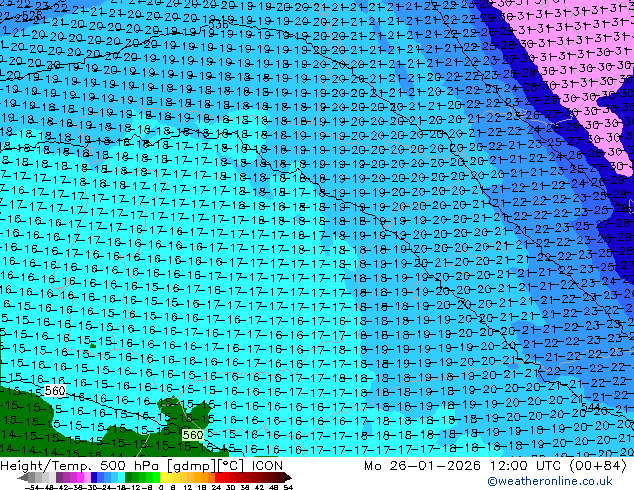
Task: Click the yellow swatch in the temperature legend
Action: [163, 477]
